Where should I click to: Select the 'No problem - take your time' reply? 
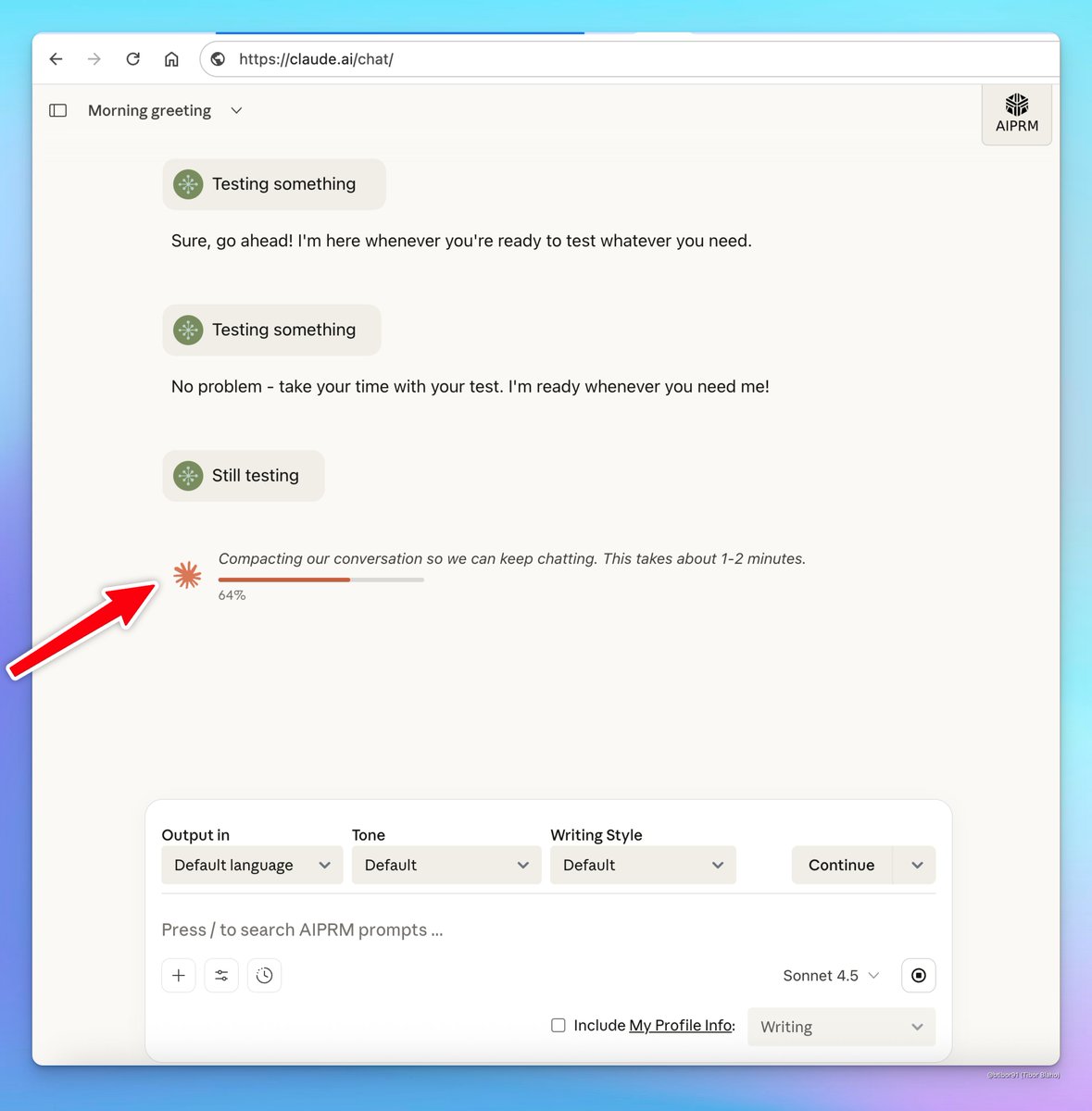[x=471, y=386]
